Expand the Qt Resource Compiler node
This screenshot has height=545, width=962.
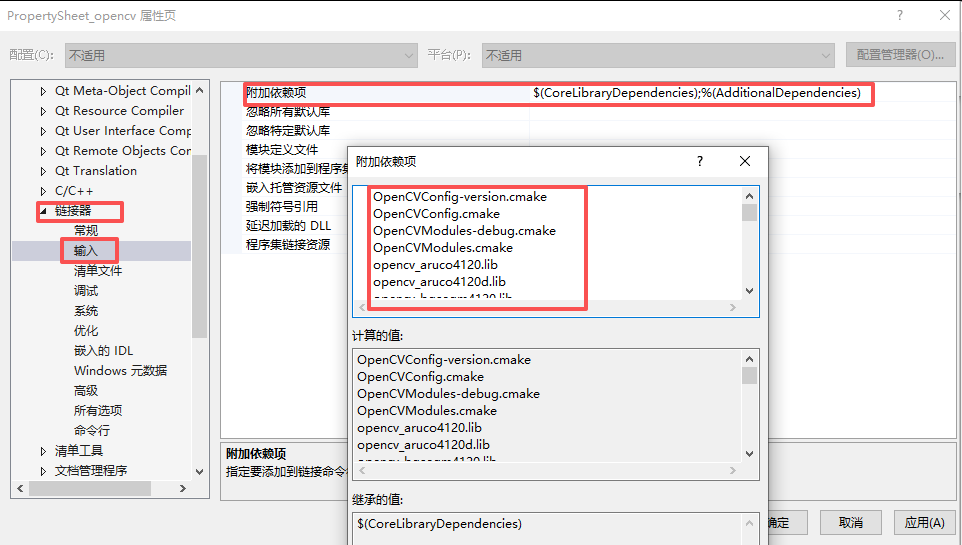pyautogui.click(x=43, y=112)
